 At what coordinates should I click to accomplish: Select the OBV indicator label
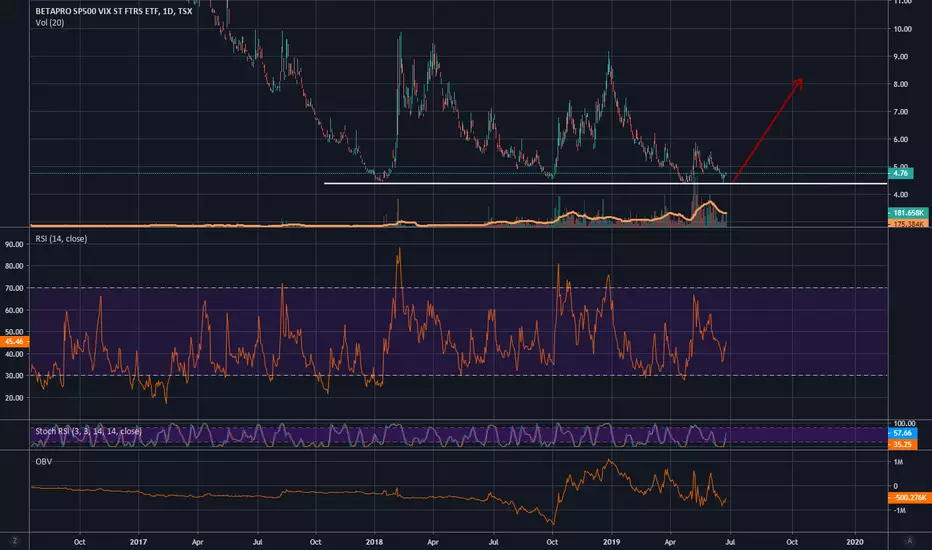coord(43,461)
